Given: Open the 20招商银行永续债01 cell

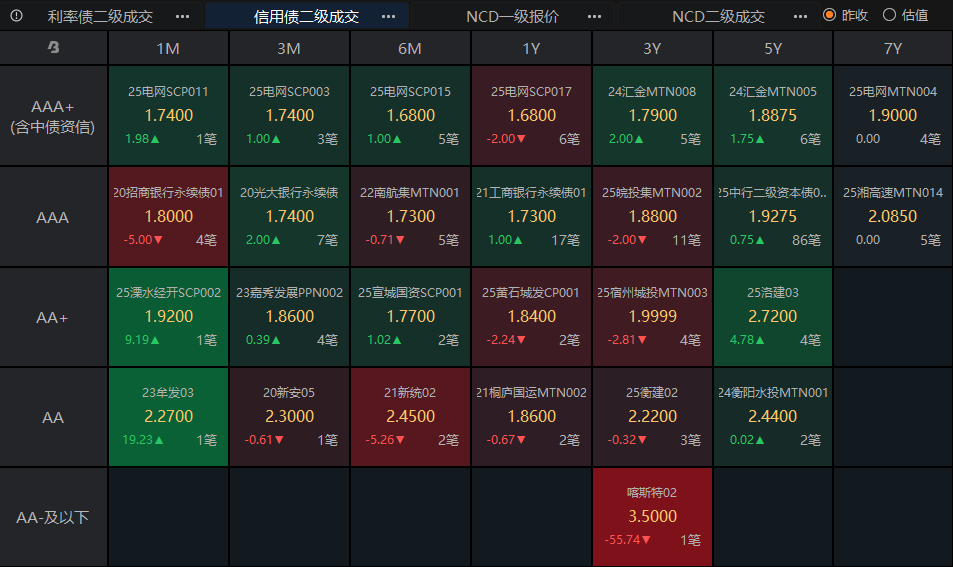Looking at the screenshot, I should coord(168,216).
